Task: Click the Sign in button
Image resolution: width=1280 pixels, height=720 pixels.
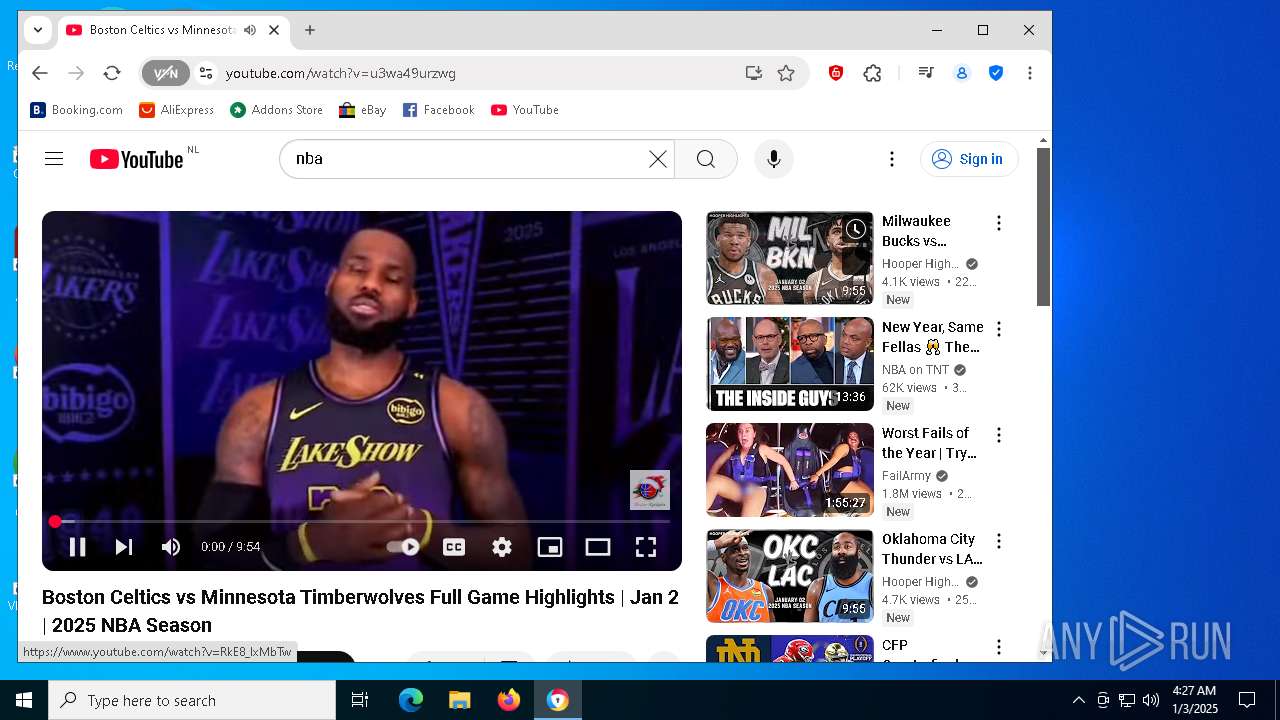Action: [x=969, y=159]
